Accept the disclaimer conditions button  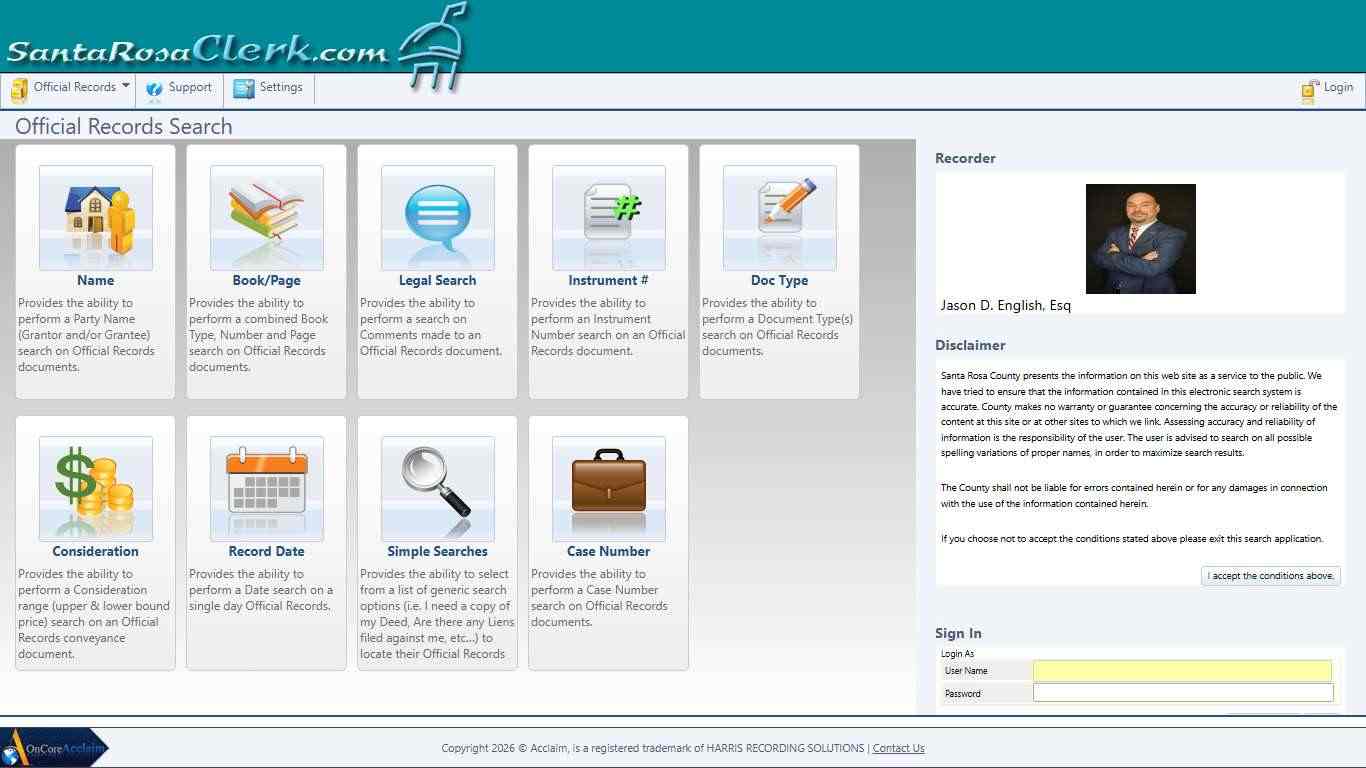1269,575
